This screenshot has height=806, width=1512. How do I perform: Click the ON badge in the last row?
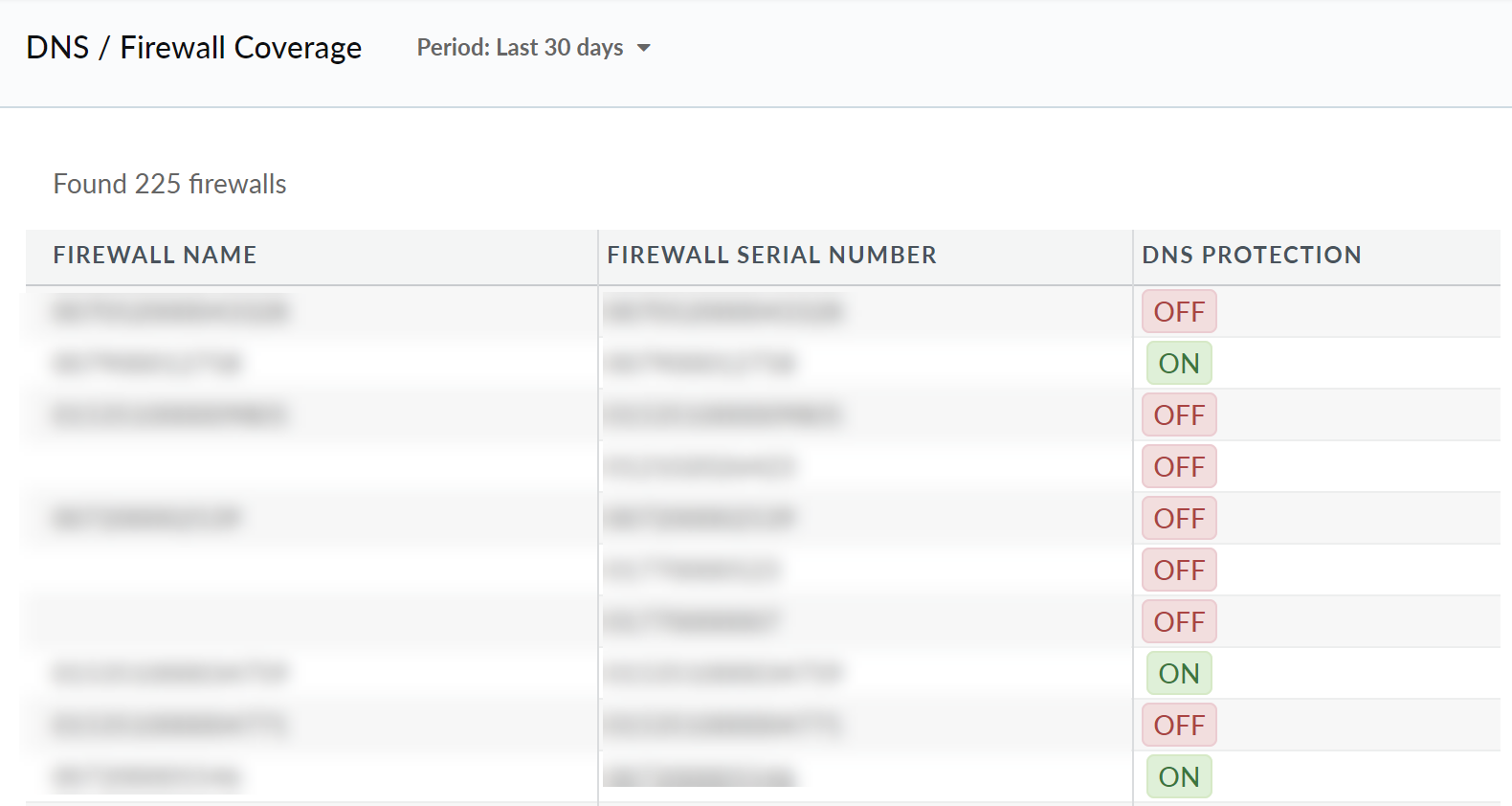(x=1179, y=777)
